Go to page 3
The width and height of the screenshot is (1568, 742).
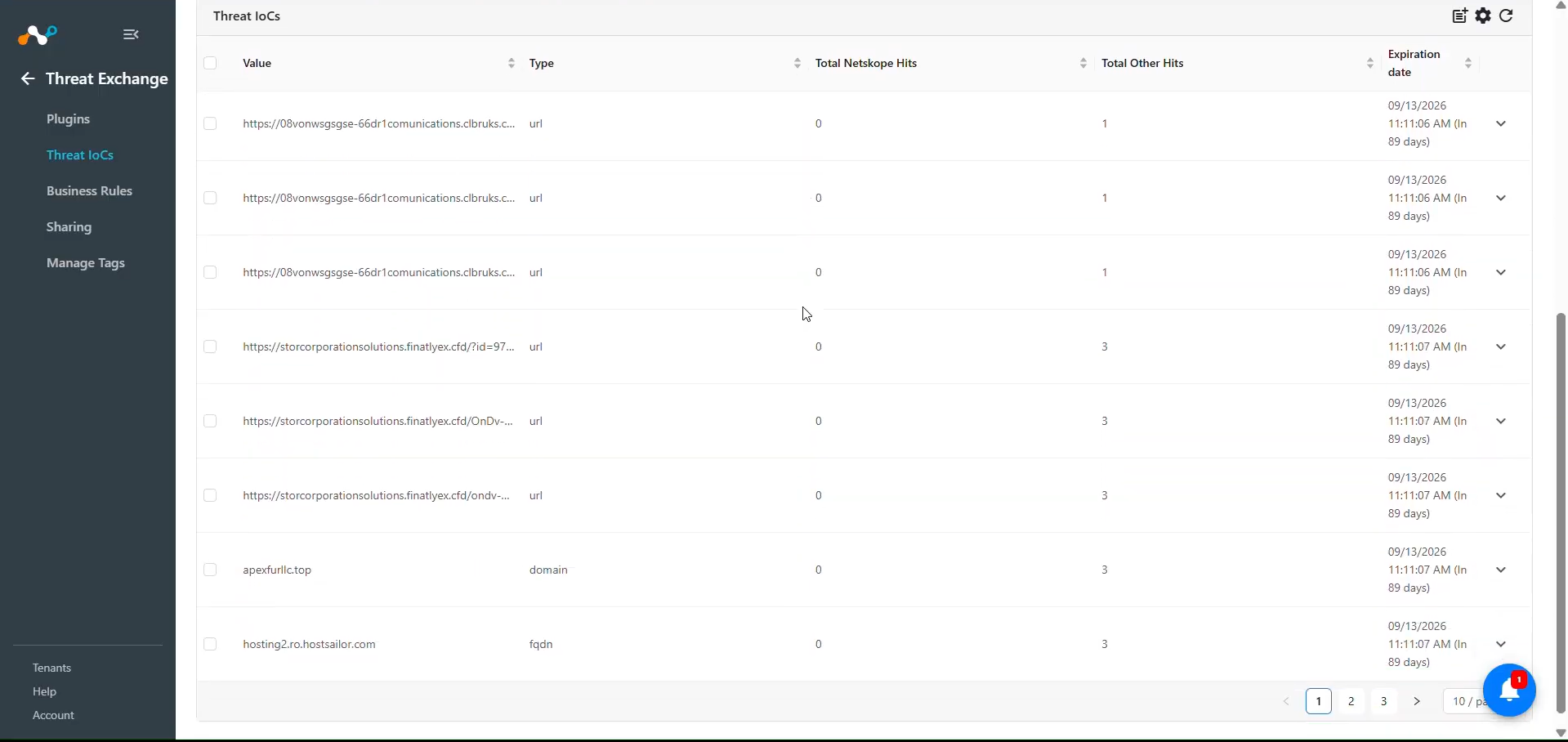tap(1384, 701)
